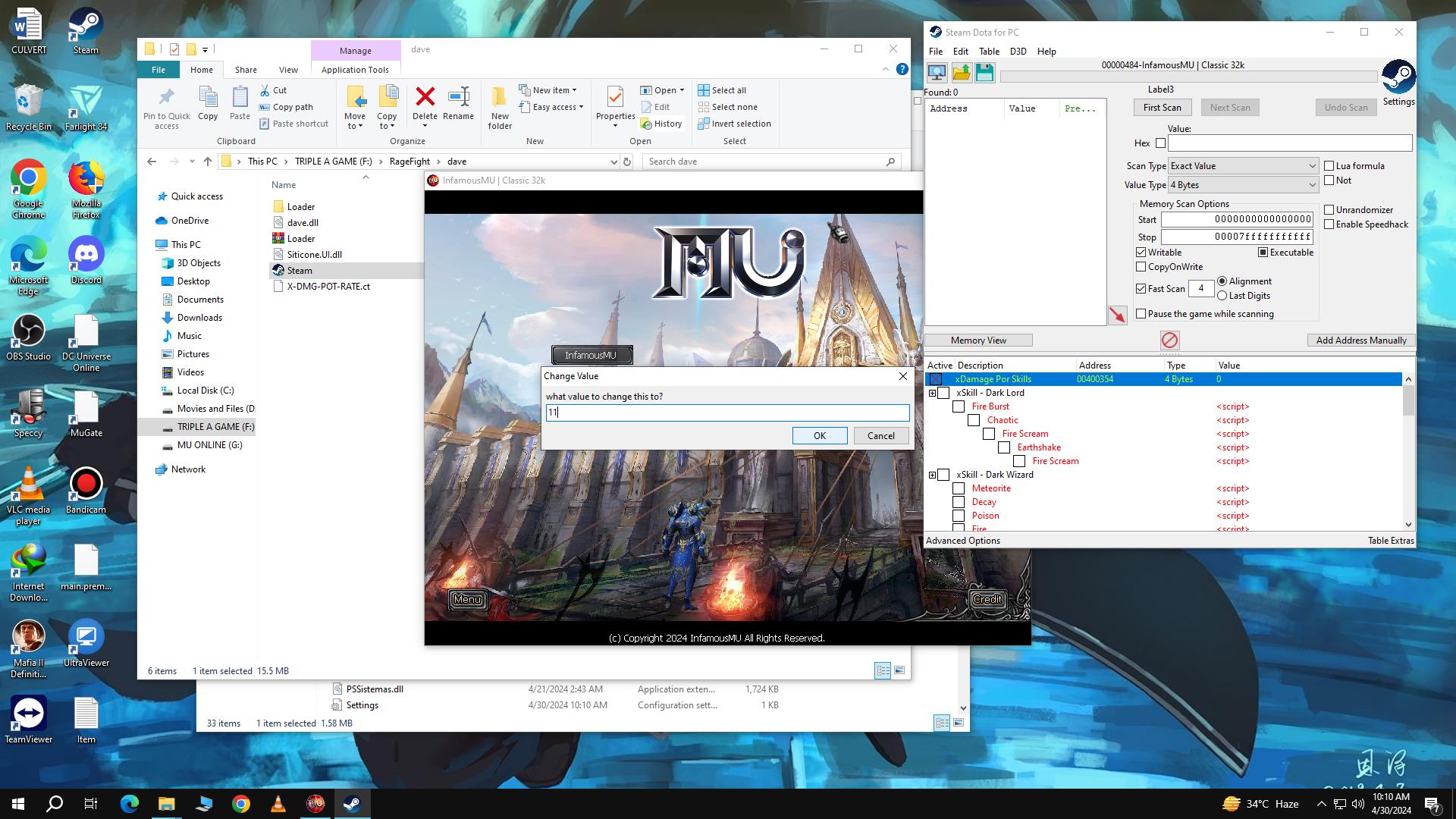Click the Paste icon in Clipboard group
The height and width of the screenshot is (819, 1456).
pyautogui.click(x=240, y=97)
